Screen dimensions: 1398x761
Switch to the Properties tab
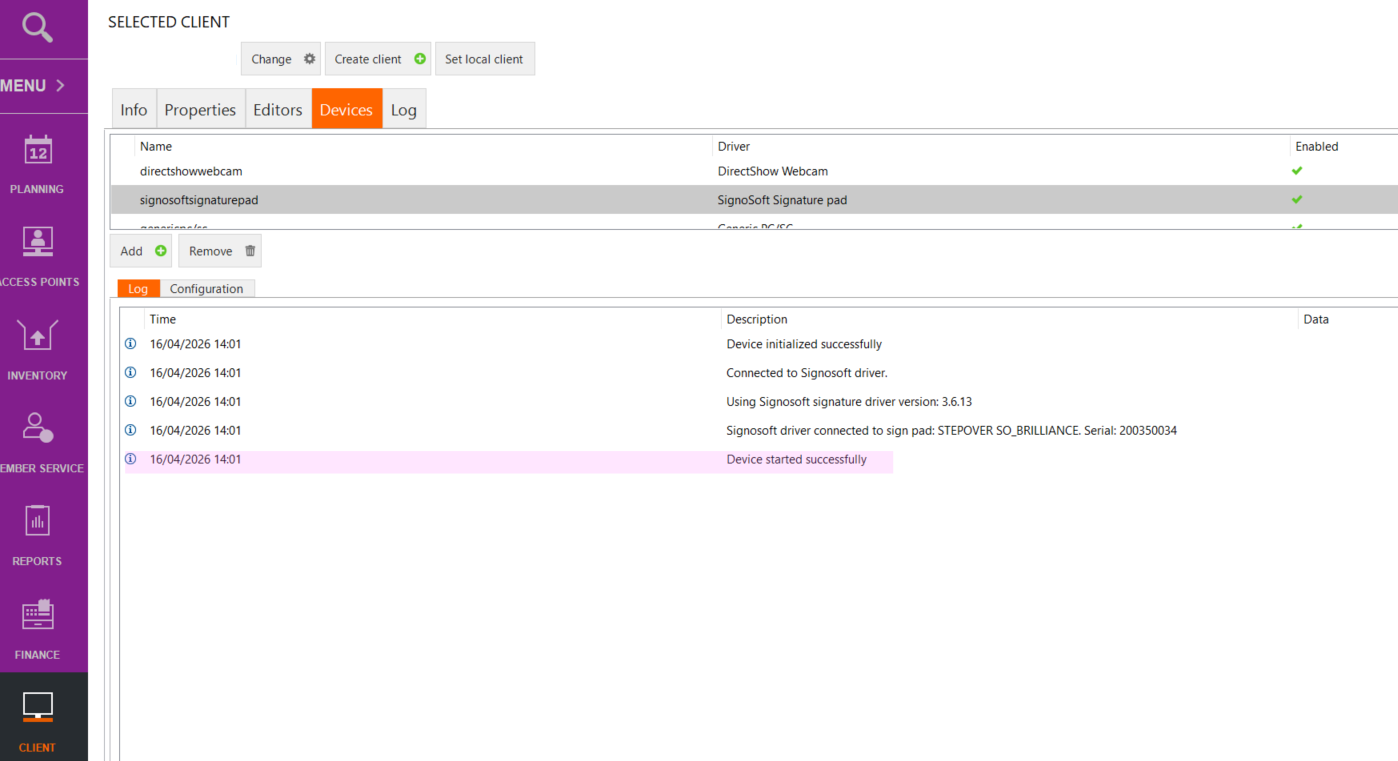pyautogui.click(x=200, y=110)
